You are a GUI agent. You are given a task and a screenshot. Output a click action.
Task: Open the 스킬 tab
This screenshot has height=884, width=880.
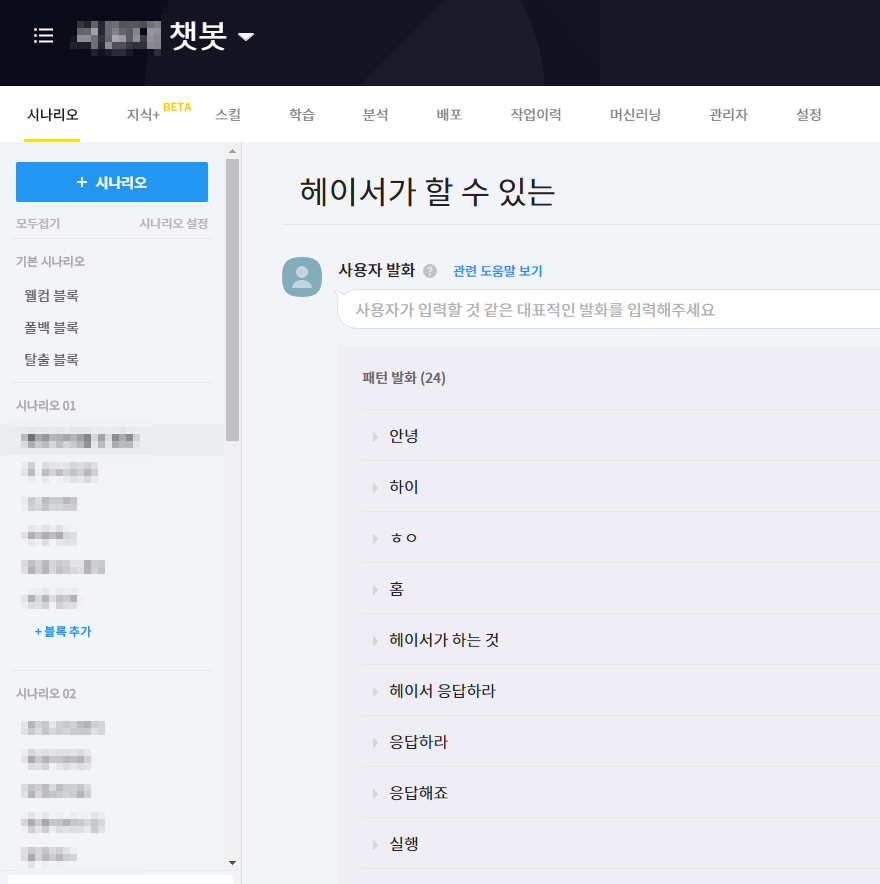pos(228,114)
